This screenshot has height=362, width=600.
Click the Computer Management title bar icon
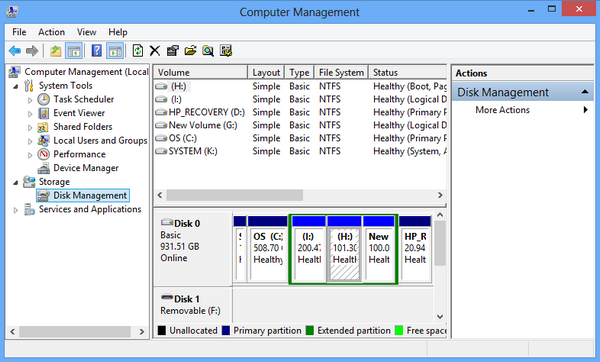12,12
